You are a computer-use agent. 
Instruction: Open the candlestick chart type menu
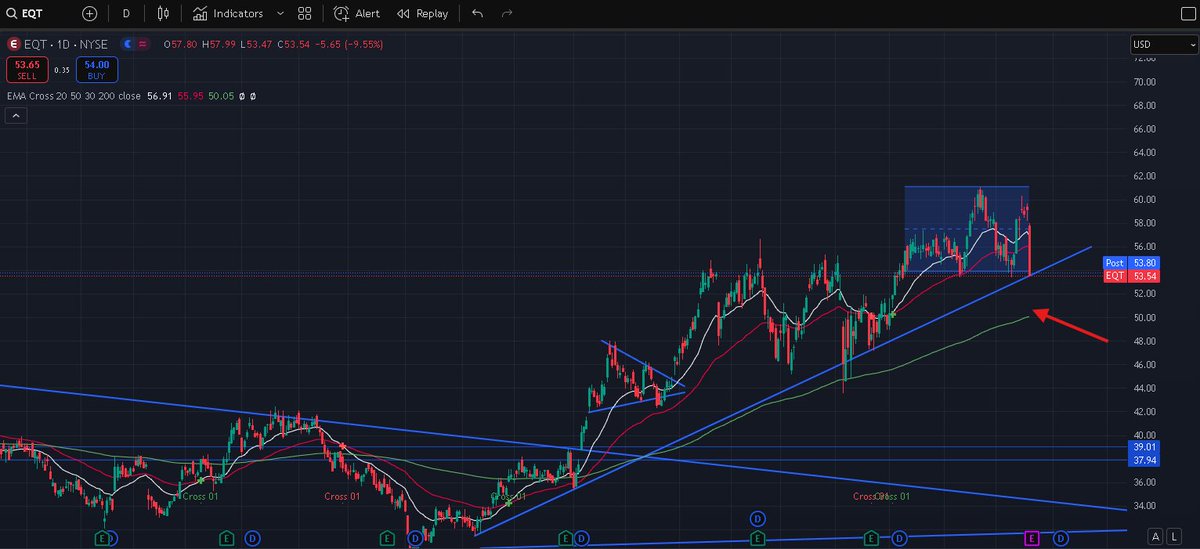click(164, 14)
